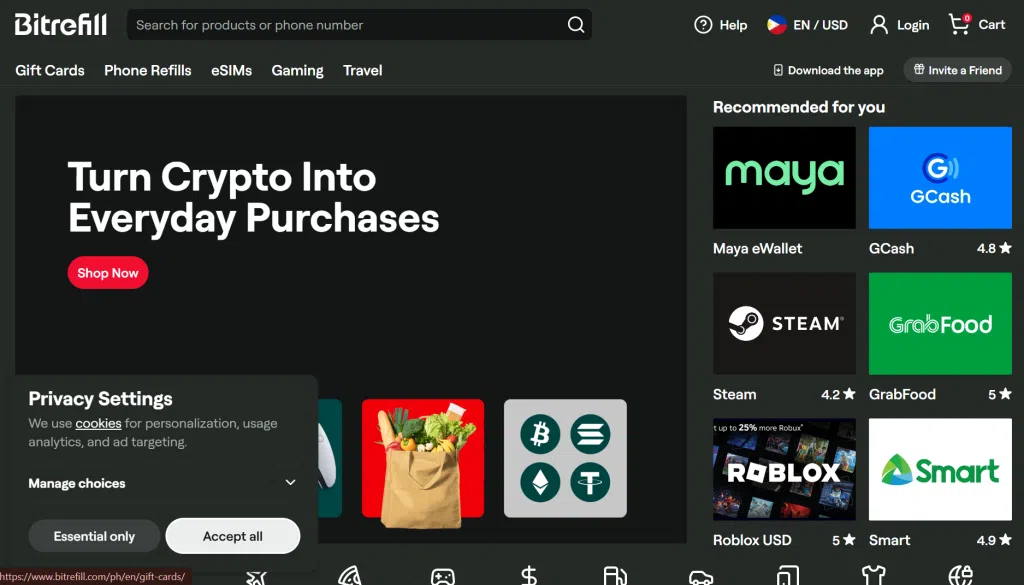Select the t-shirt apparel category icon
The height and width of the screenshot is (585, 1024).
873,576
